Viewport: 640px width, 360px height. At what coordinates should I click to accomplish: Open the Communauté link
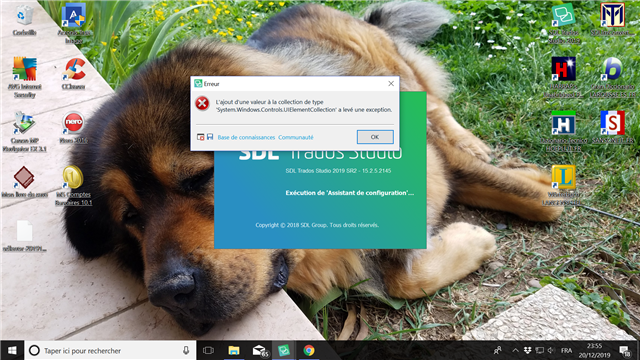click(296, 138)
